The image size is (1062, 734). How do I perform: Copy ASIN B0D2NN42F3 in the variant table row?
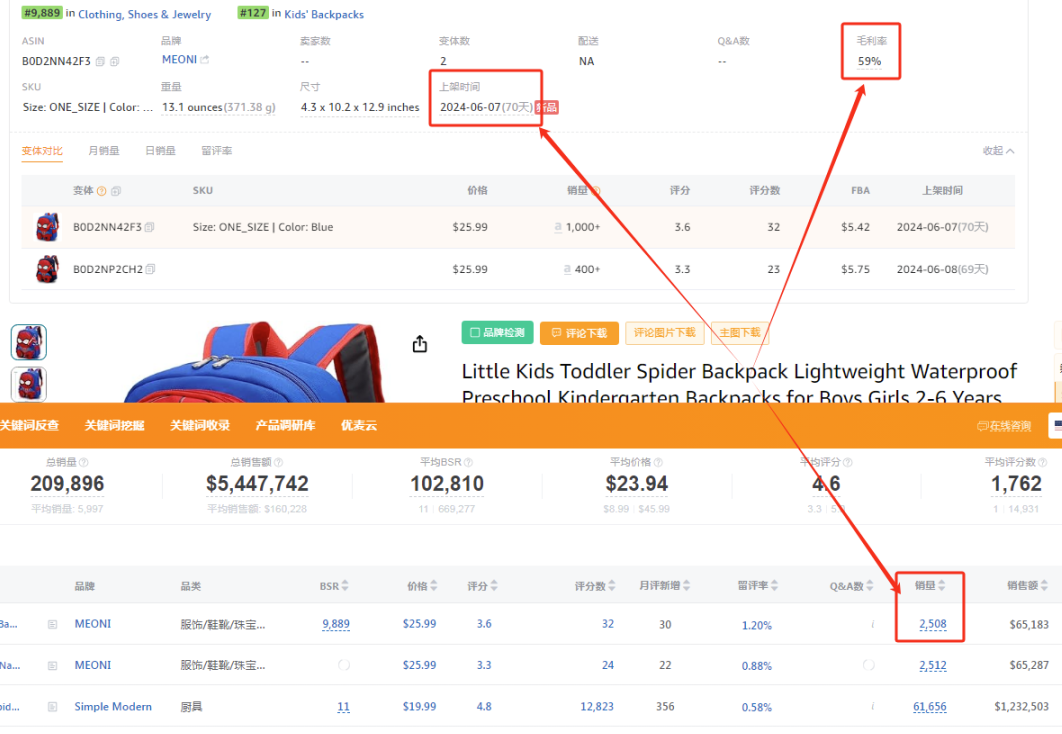coord(150,227)
